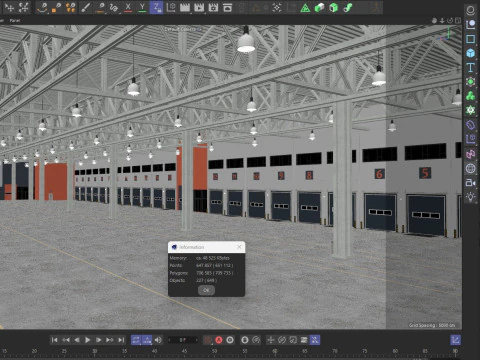Click the motion system circle icon
The image size is (480, 360).
[256, 340]
